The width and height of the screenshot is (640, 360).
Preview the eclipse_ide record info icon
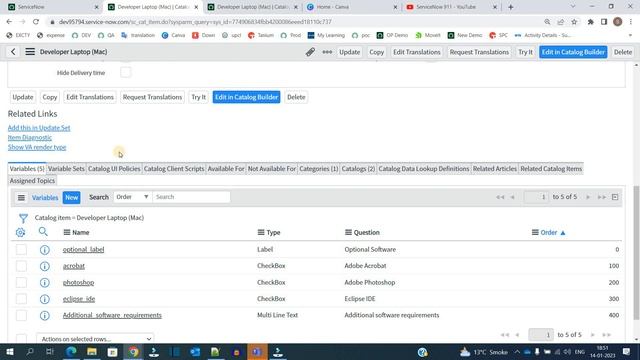pyautogui.click(x=44, y=299)
